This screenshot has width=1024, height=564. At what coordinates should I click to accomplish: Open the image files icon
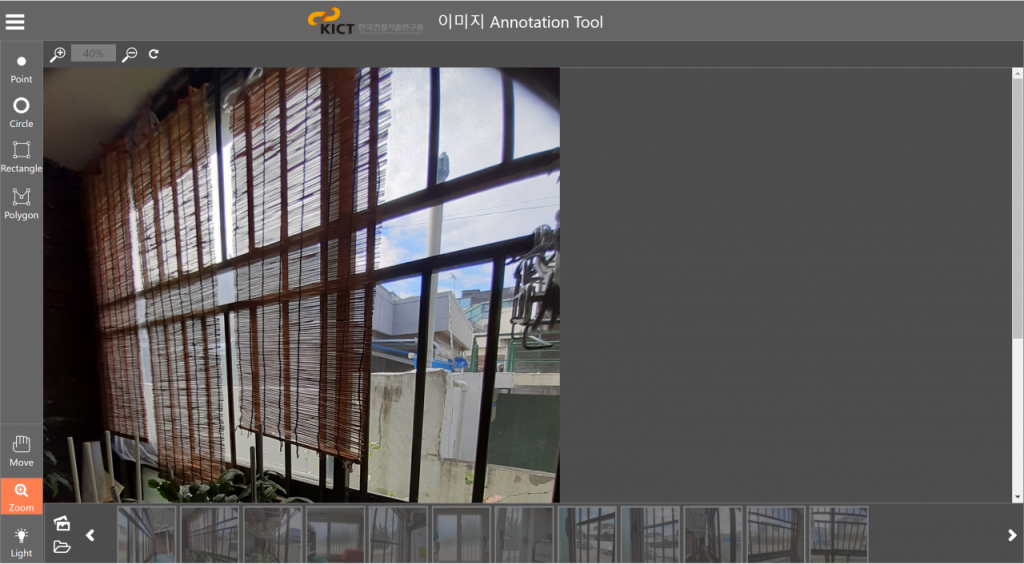click(62, 523)
